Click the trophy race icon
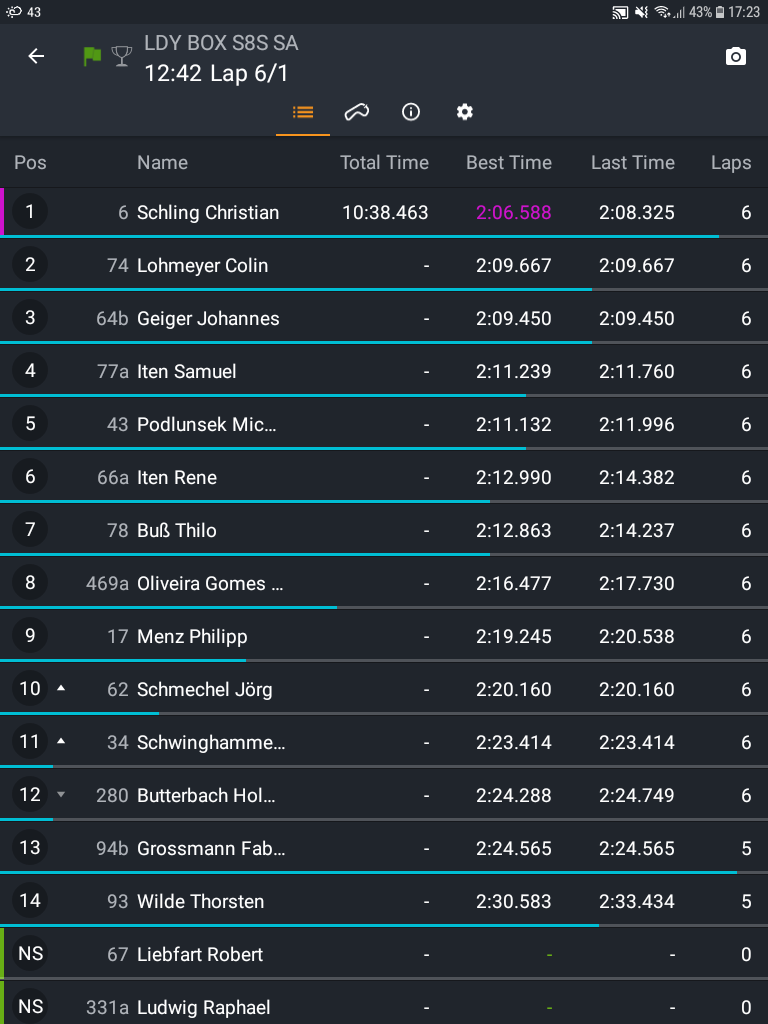The height and width of the screenshot is (1024, 768). tap(122, 56)
